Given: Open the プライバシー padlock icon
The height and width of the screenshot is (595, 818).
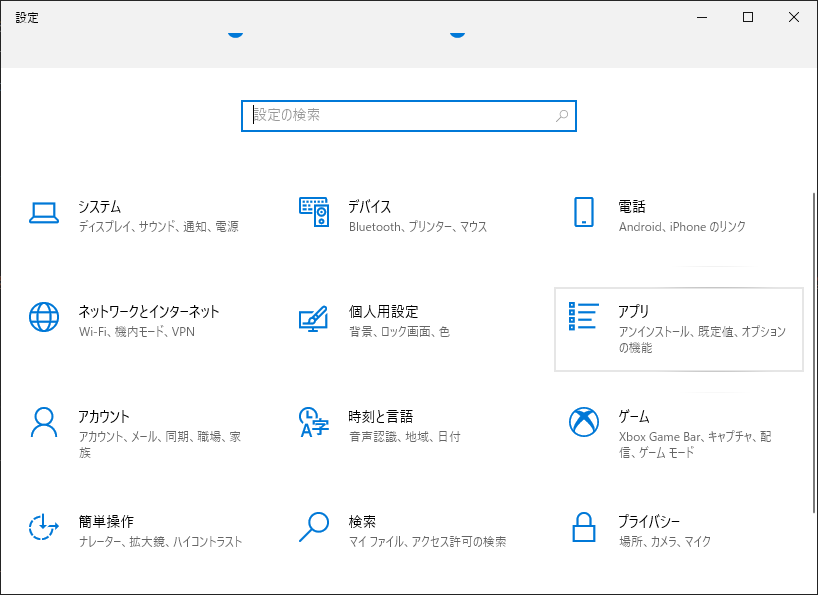Looking at the screenshot, I should click(584, 527).
